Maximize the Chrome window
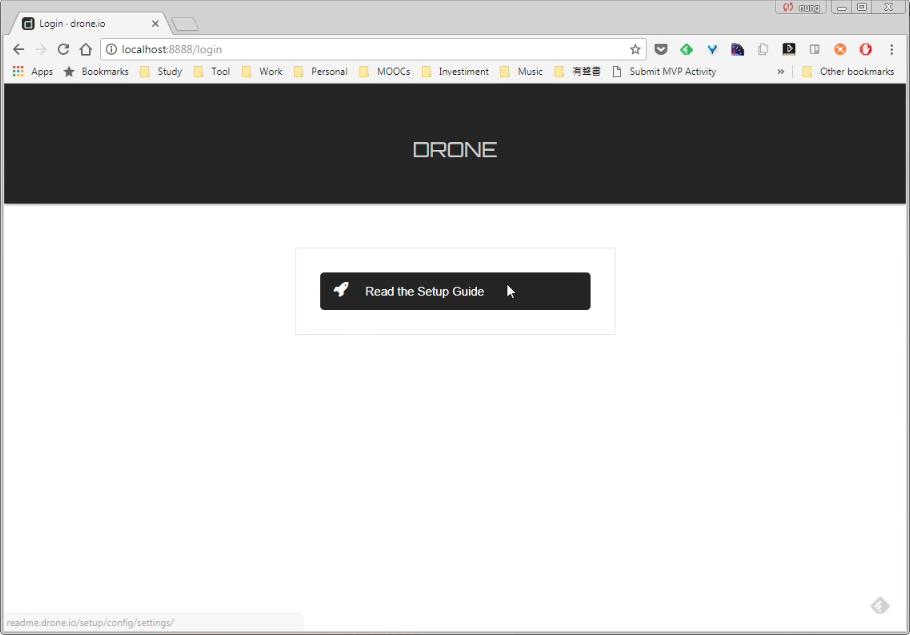 [862, 7]
